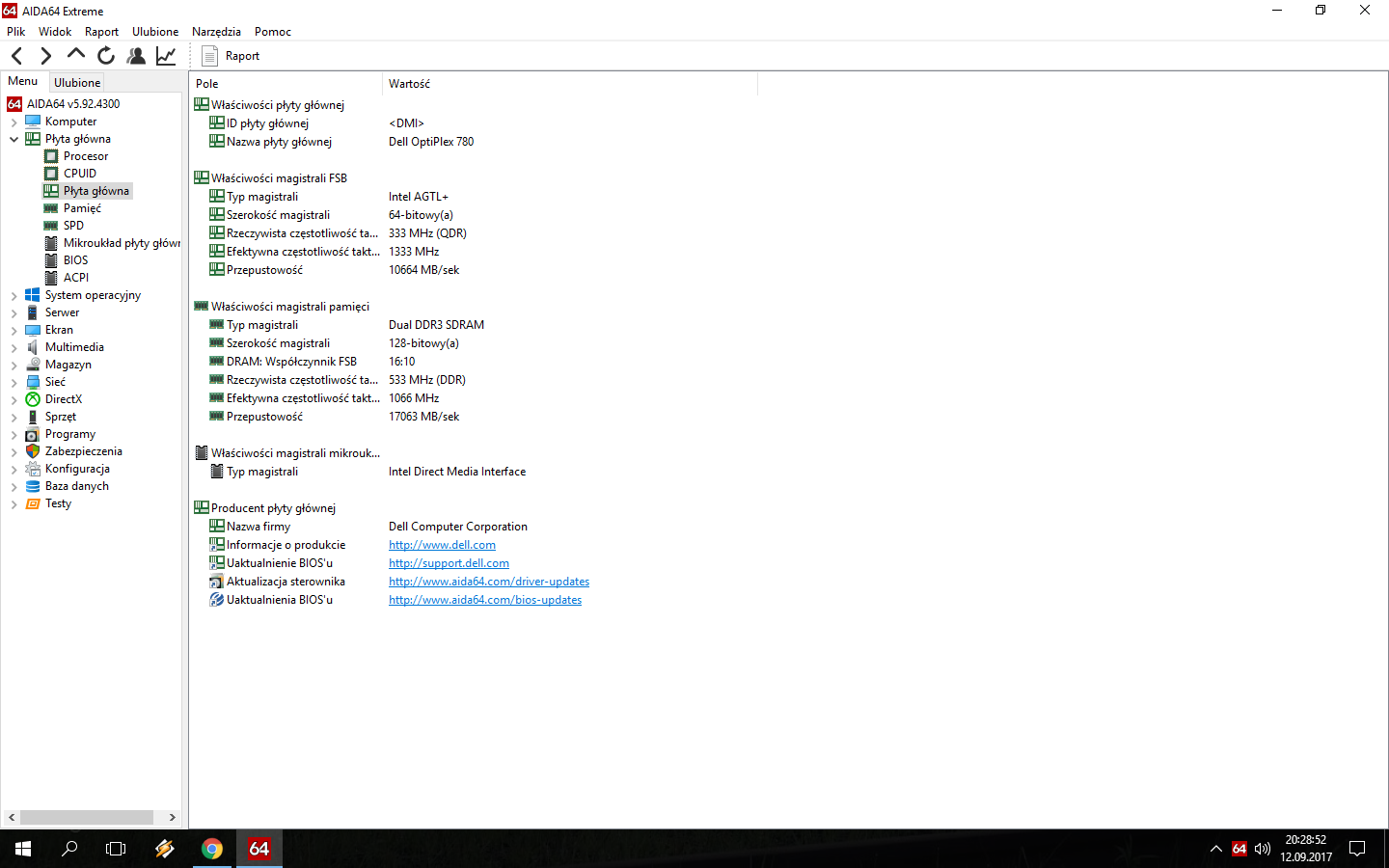Viewport: 1389px width, 868px height.
Task: Select the Komputer icon in the tree
Action: click(x=33, y=122)
